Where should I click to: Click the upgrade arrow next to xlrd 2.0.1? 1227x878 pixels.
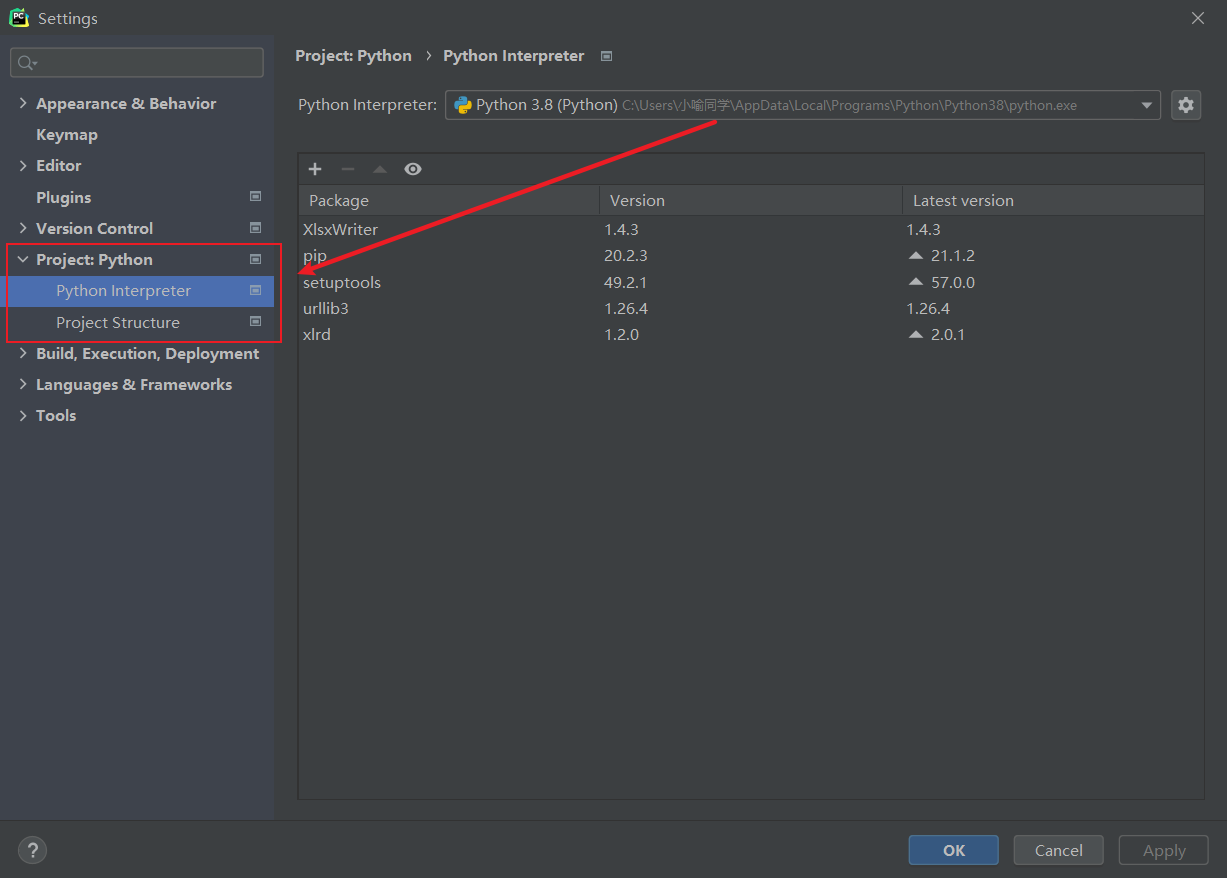pos(916,334)
